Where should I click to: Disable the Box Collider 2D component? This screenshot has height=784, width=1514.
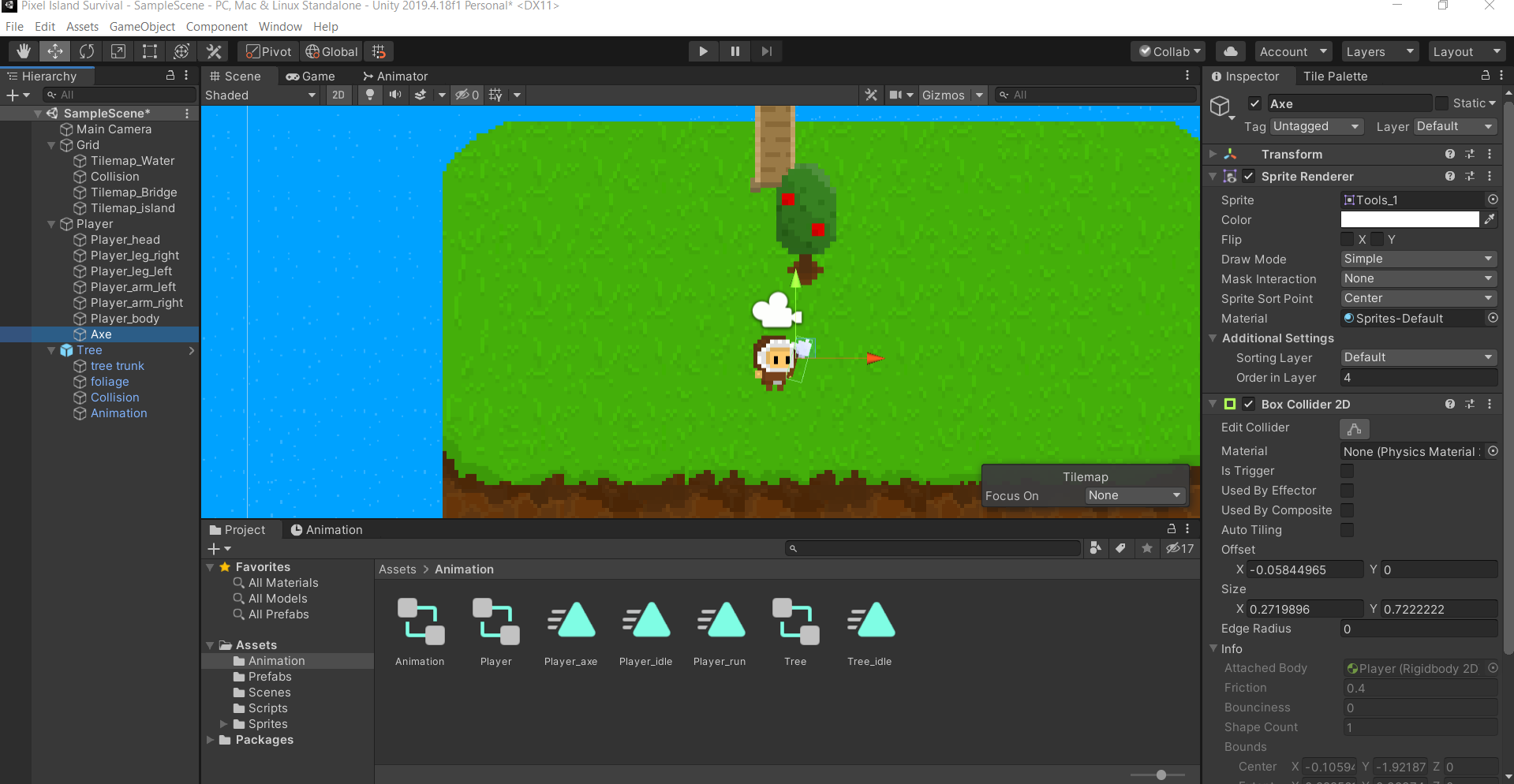click(1249, 404)
